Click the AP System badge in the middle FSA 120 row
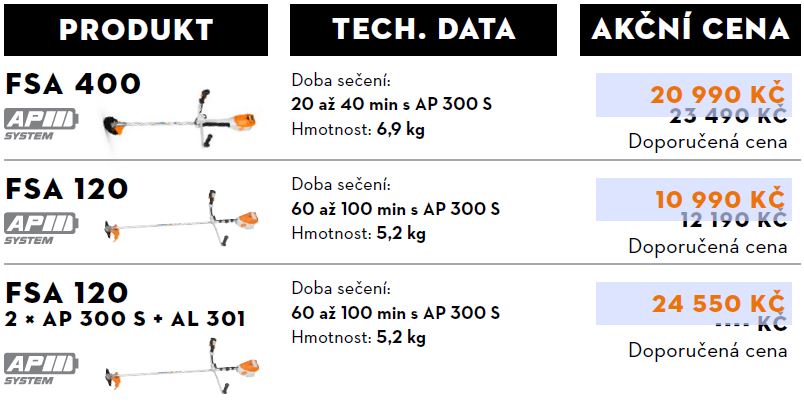804x402 pixels. (40, 227)
